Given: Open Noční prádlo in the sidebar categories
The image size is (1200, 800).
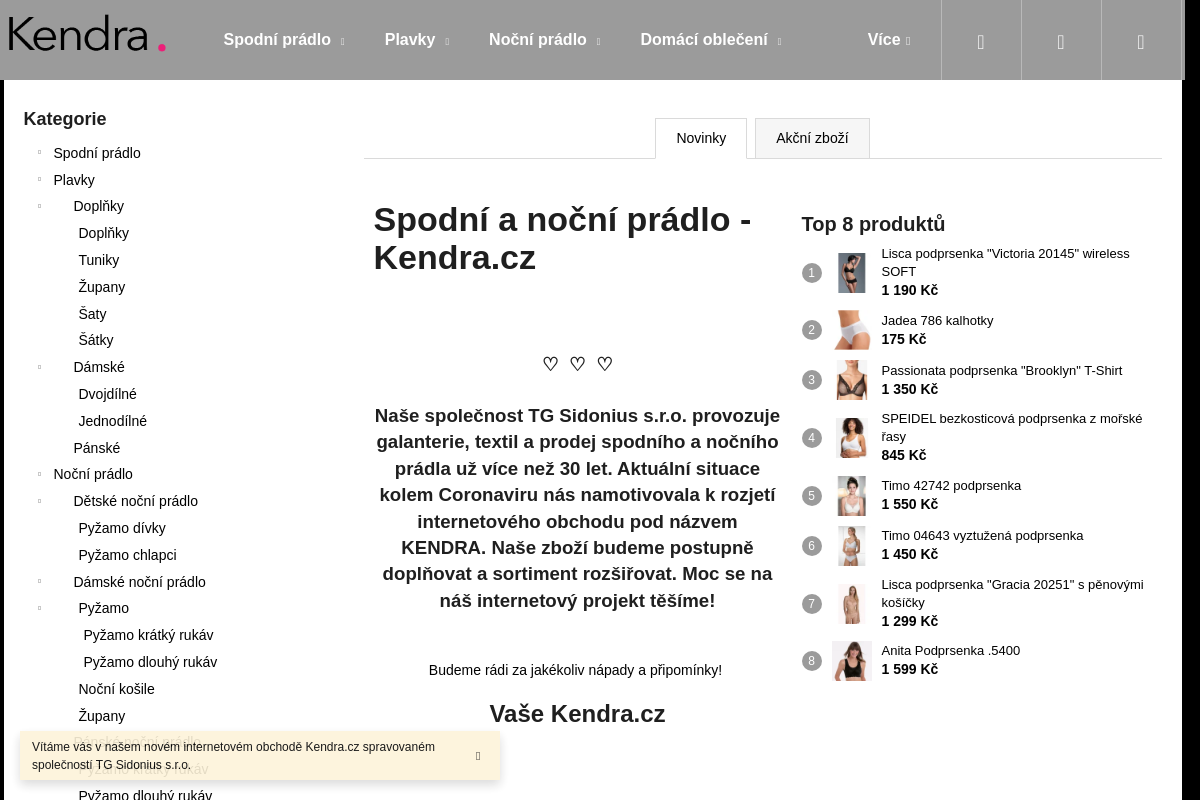Looking at the screenshot, I should tap(93, 474).
